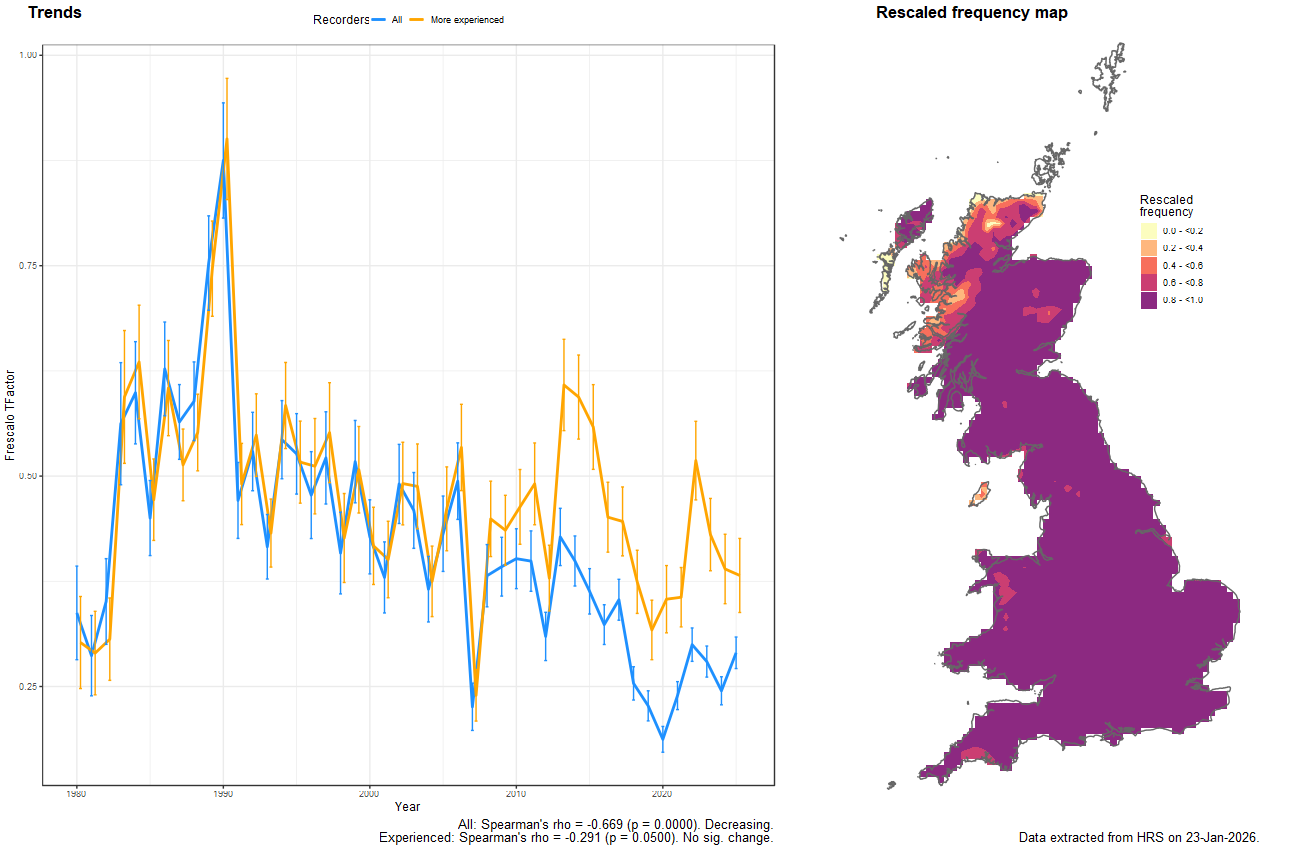Viewport: 1300px width, 850px height.
Task: Click the "Year" axis label
Action: (410, 806)
